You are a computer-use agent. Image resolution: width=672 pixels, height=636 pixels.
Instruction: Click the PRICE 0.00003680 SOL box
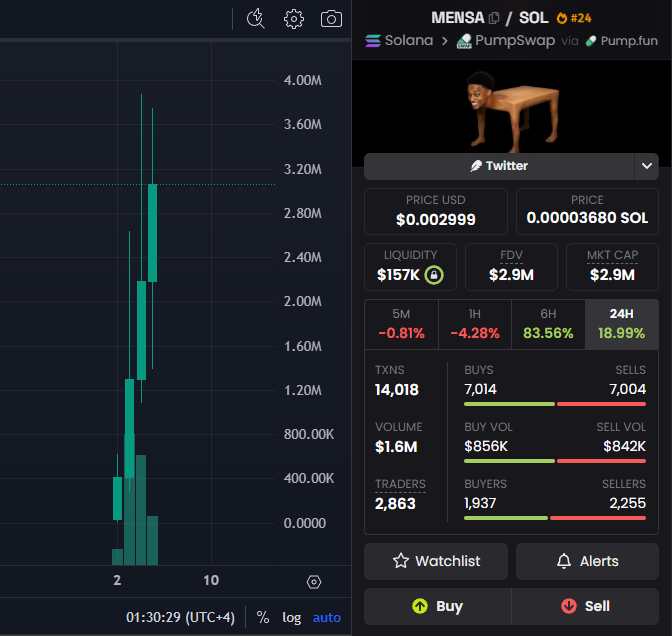(x=587, y=211)
